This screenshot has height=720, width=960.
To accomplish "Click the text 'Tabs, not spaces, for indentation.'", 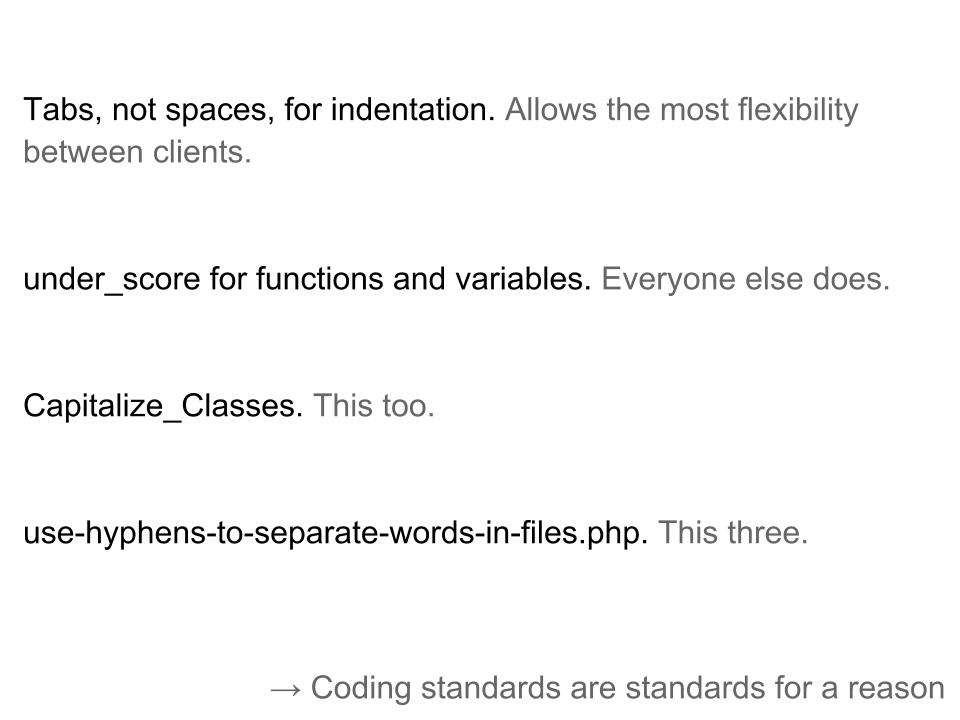I will tap(259, 111).
